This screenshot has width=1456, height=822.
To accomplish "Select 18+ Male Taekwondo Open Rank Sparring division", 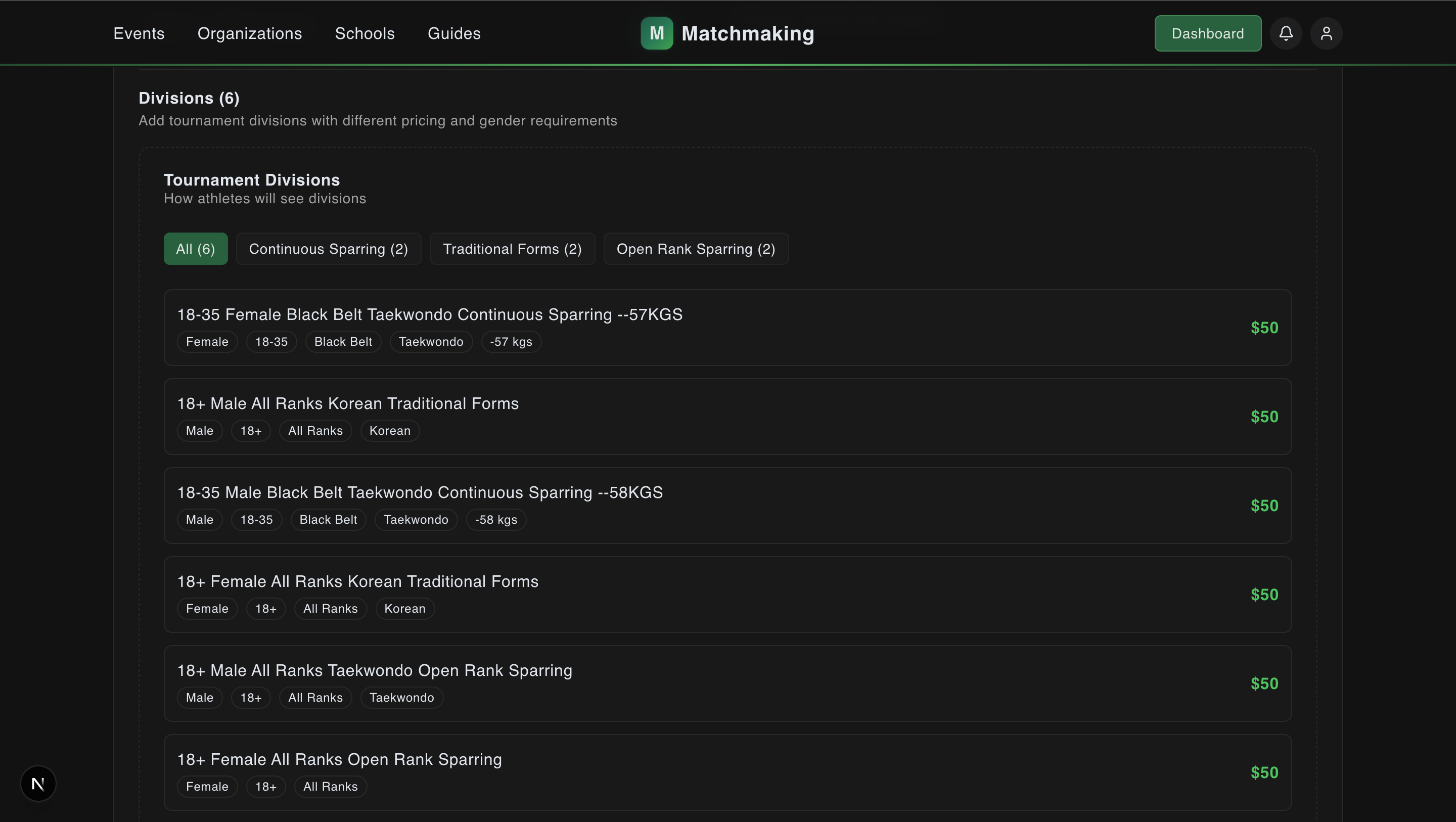I will pos(727,683).
